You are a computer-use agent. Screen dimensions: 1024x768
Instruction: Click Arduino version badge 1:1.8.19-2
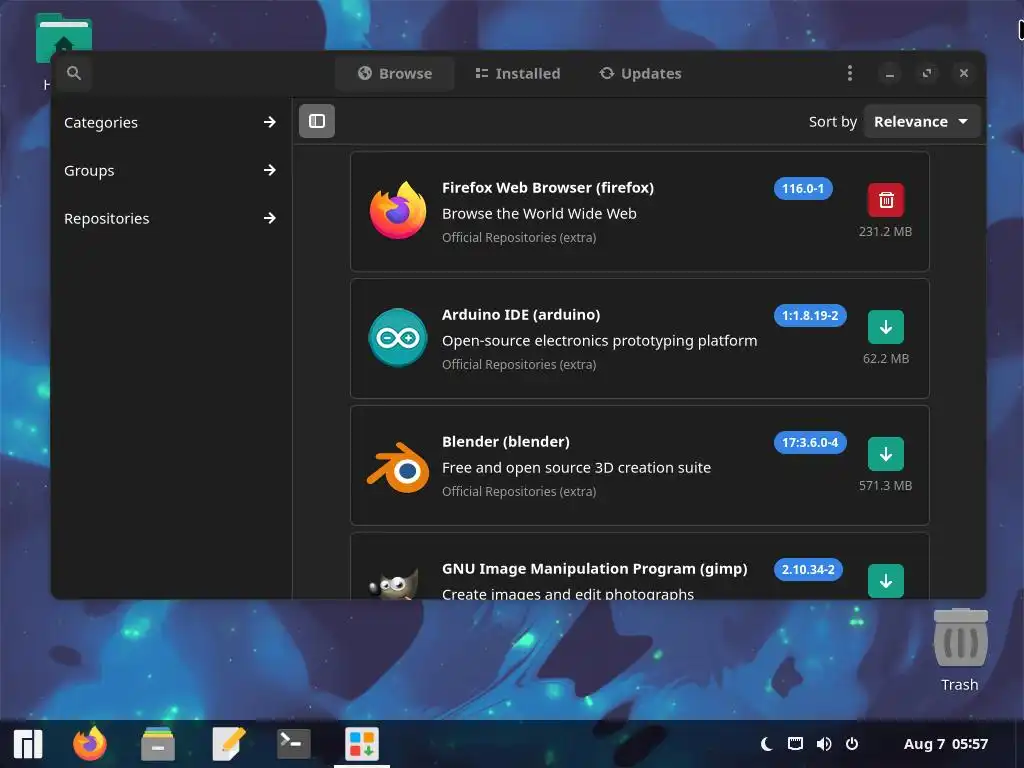click(x=810, y=315)
